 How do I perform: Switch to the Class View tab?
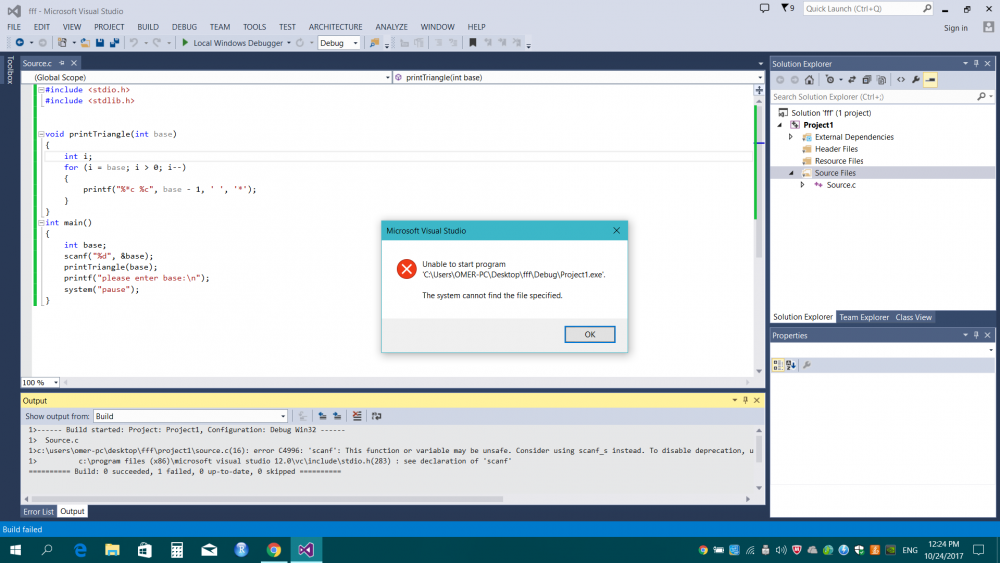coord(913,317)
